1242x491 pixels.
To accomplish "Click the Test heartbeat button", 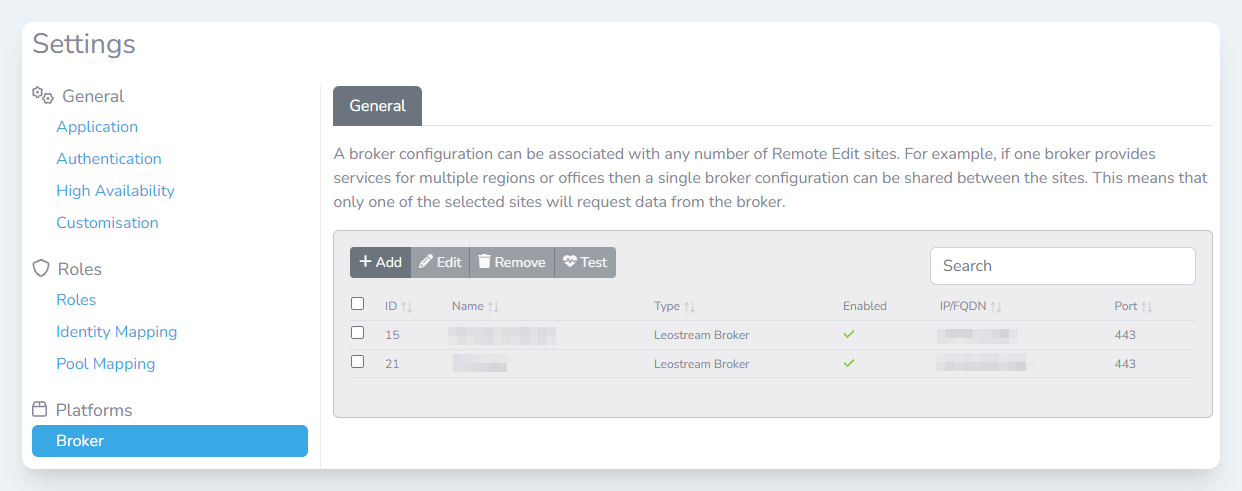I will point(585,262).
